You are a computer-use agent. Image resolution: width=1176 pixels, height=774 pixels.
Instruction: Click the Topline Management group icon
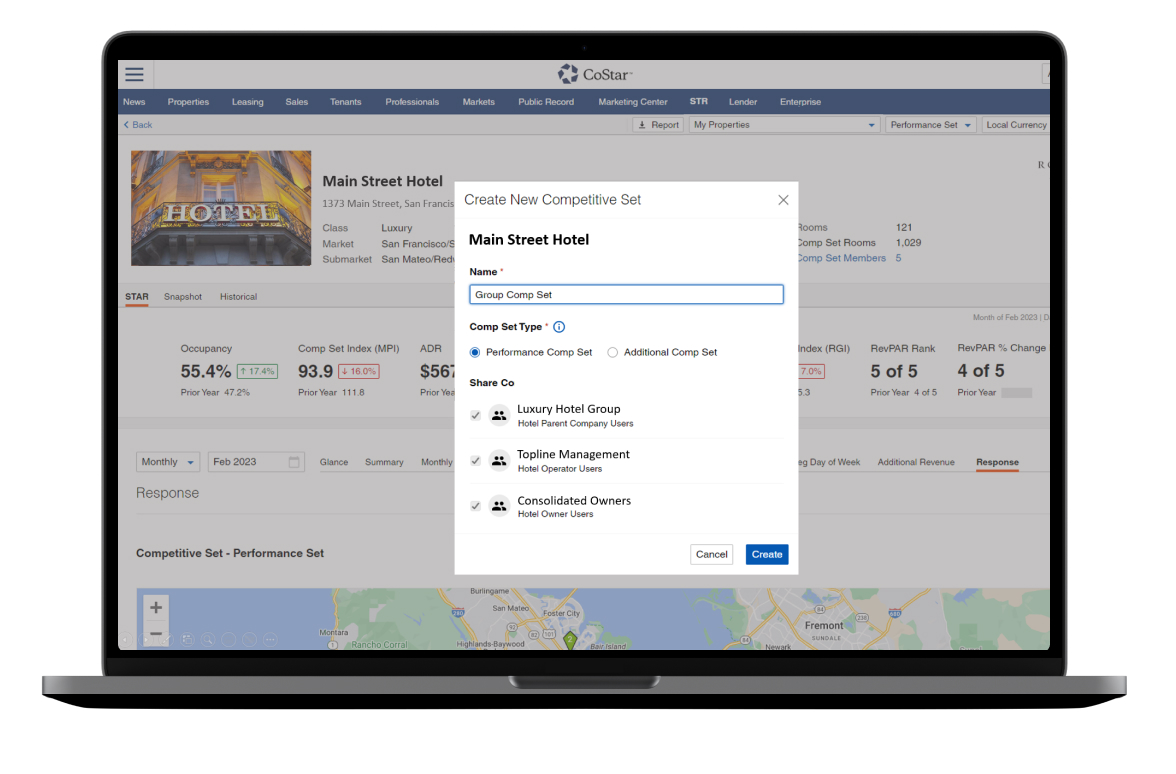click(x=499, y=461)
